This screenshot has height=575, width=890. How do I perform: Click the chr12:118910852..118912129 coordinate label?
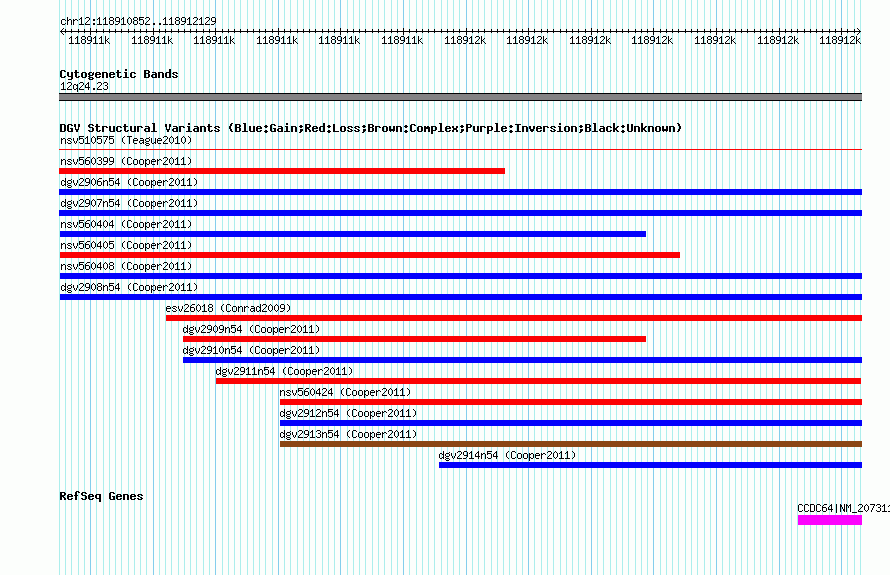point(138,21)
